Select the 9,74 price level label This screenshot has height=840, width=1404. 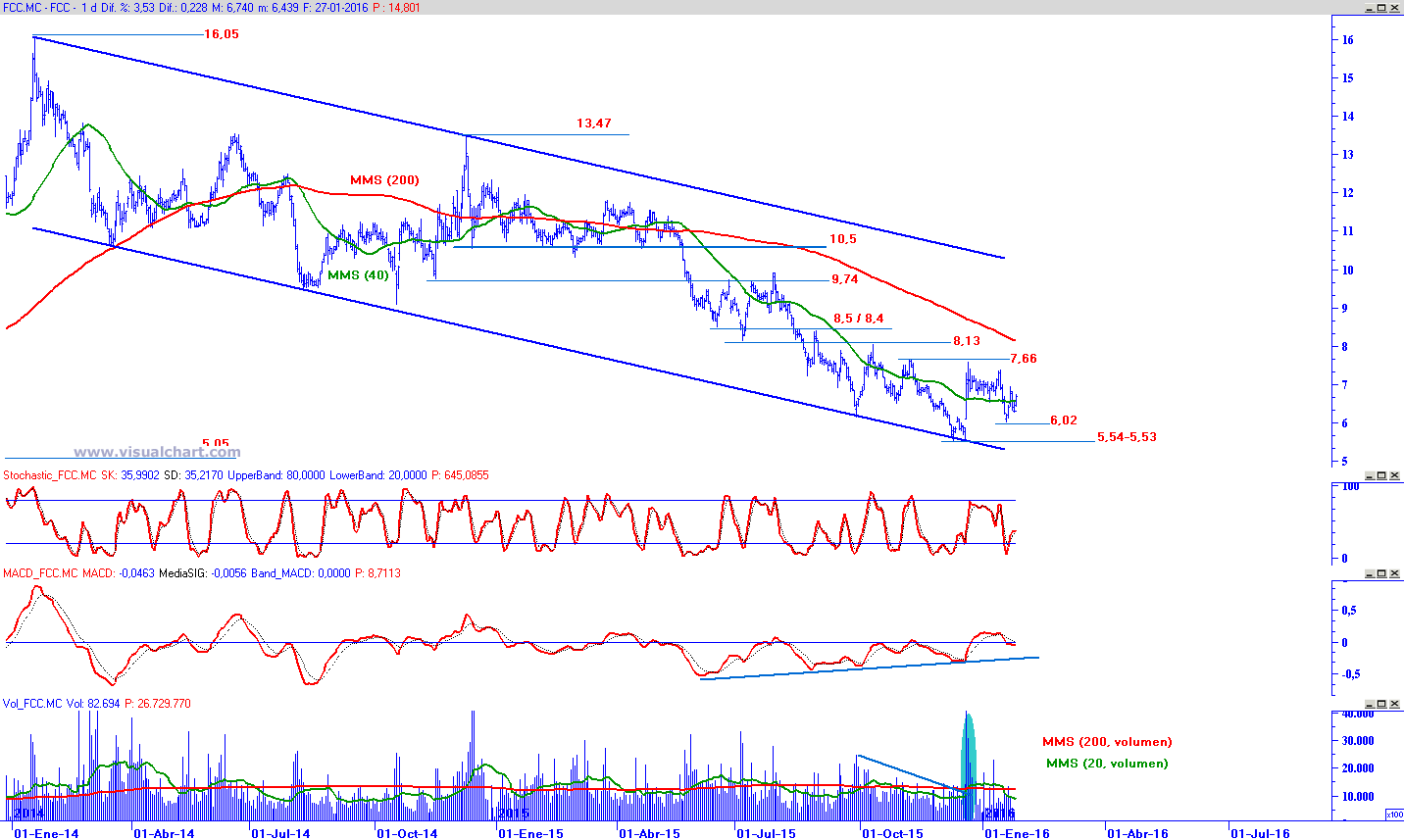click(x=845, y=279)
